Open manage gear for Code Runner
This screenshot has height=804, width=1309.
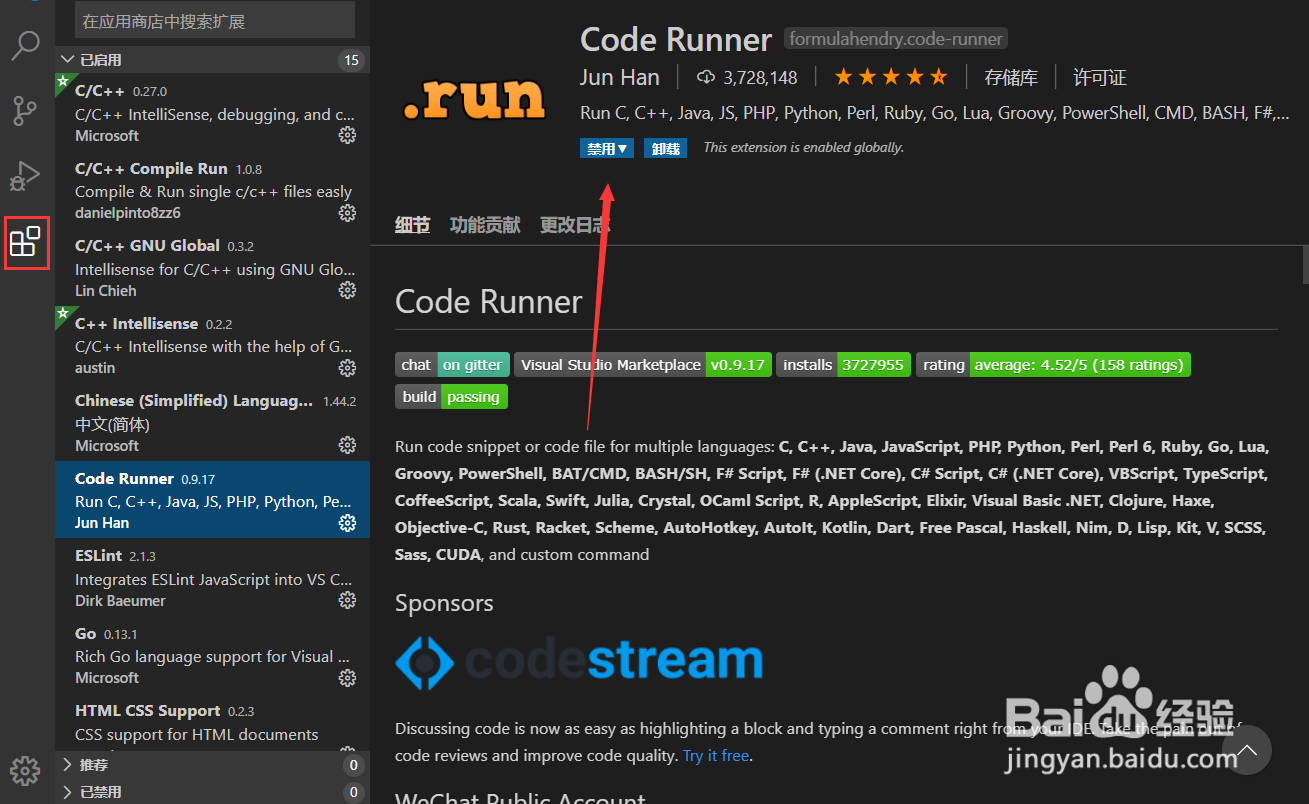coord(347,523)
